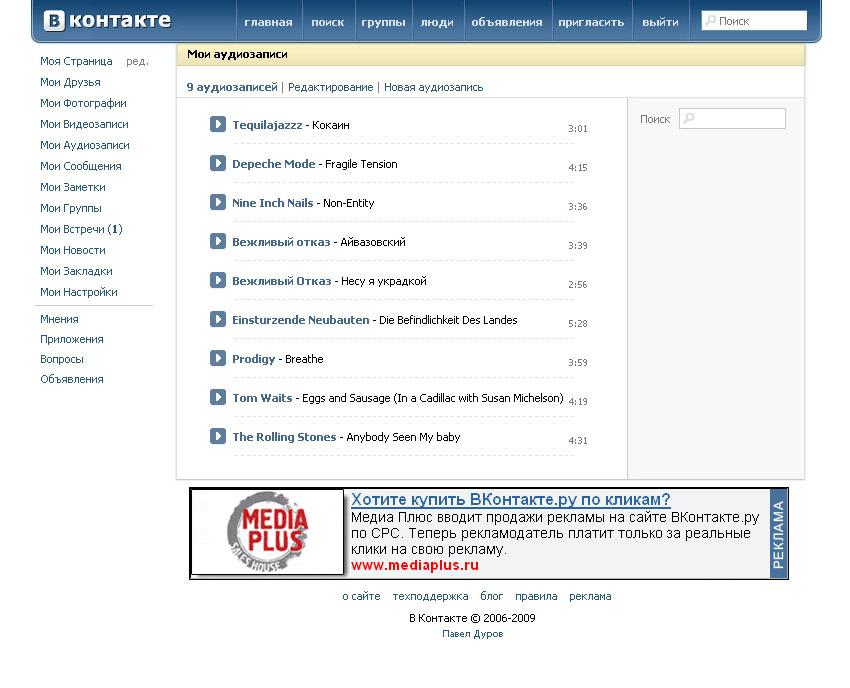The height and width of the screenshot is (688, 850).
Task: Open Tequilajazz artist link
Action: pyautogui.click(x=267, y=125)
